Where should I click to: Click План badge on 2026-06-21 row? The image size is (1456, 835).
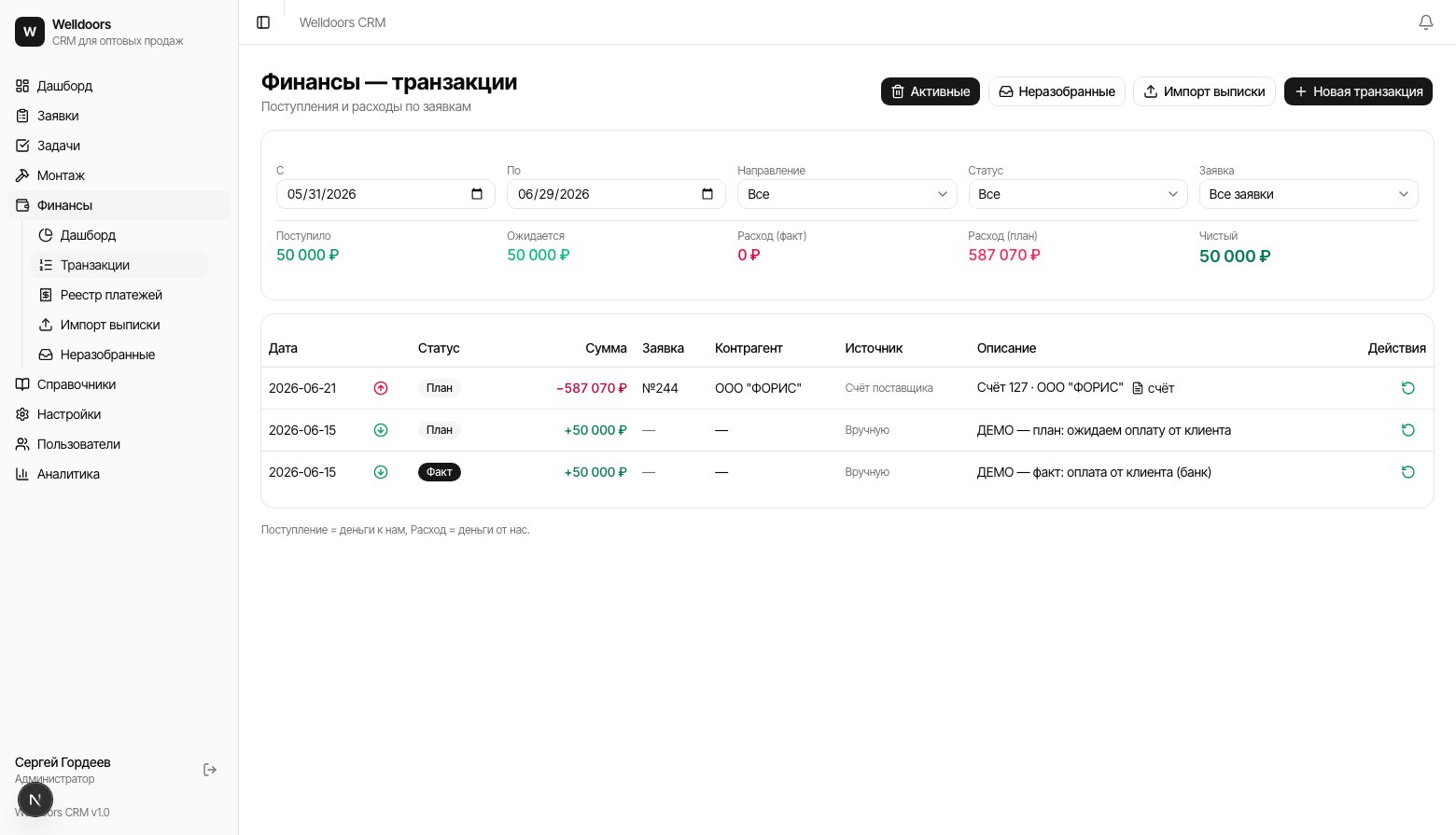pyautogui.click(x=440, y=388)
